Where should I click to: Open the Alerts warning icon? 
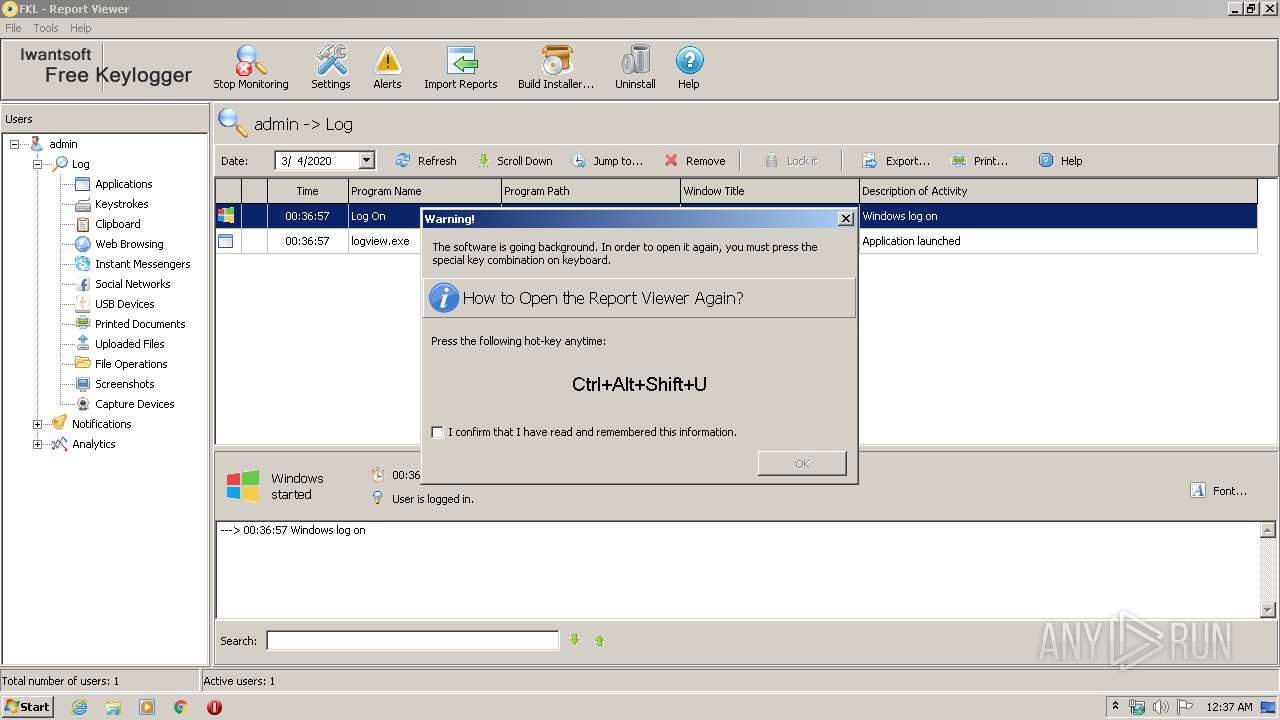tap(387, 68)
